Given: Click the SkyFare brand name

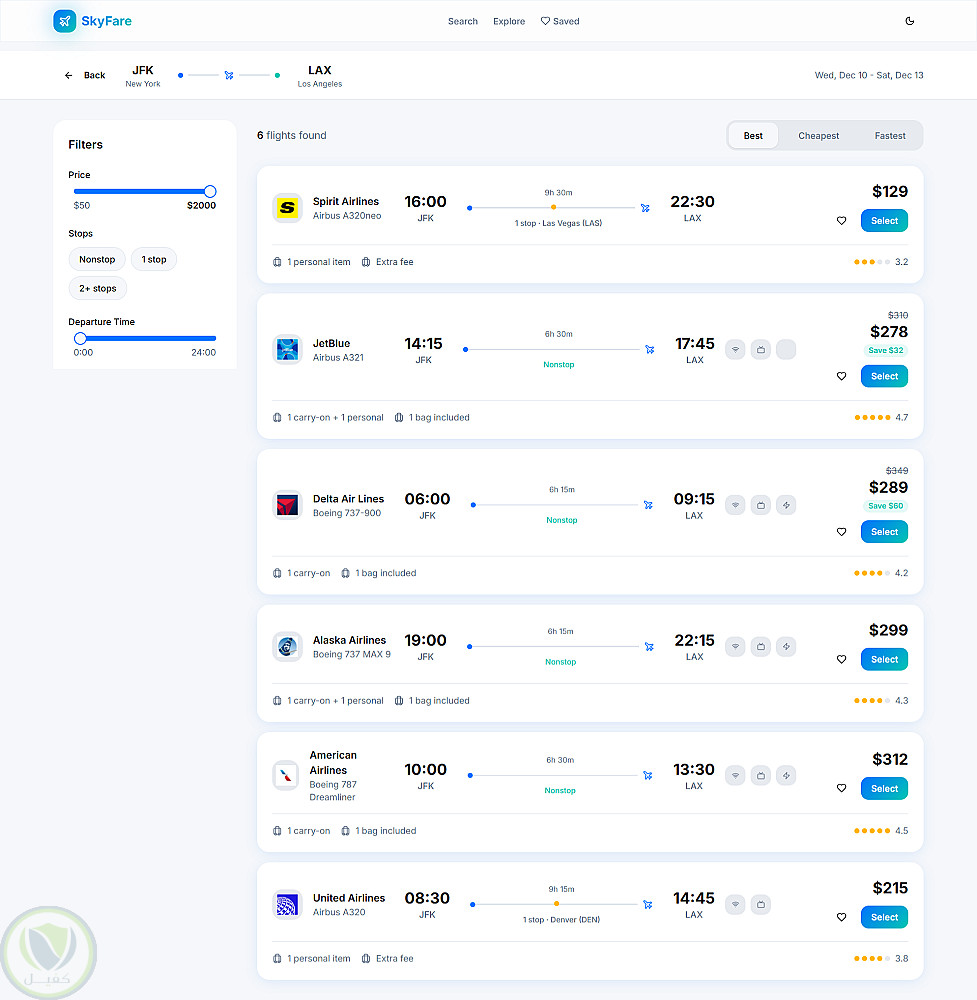Looking at the screenshot, I should click(107, 21).
